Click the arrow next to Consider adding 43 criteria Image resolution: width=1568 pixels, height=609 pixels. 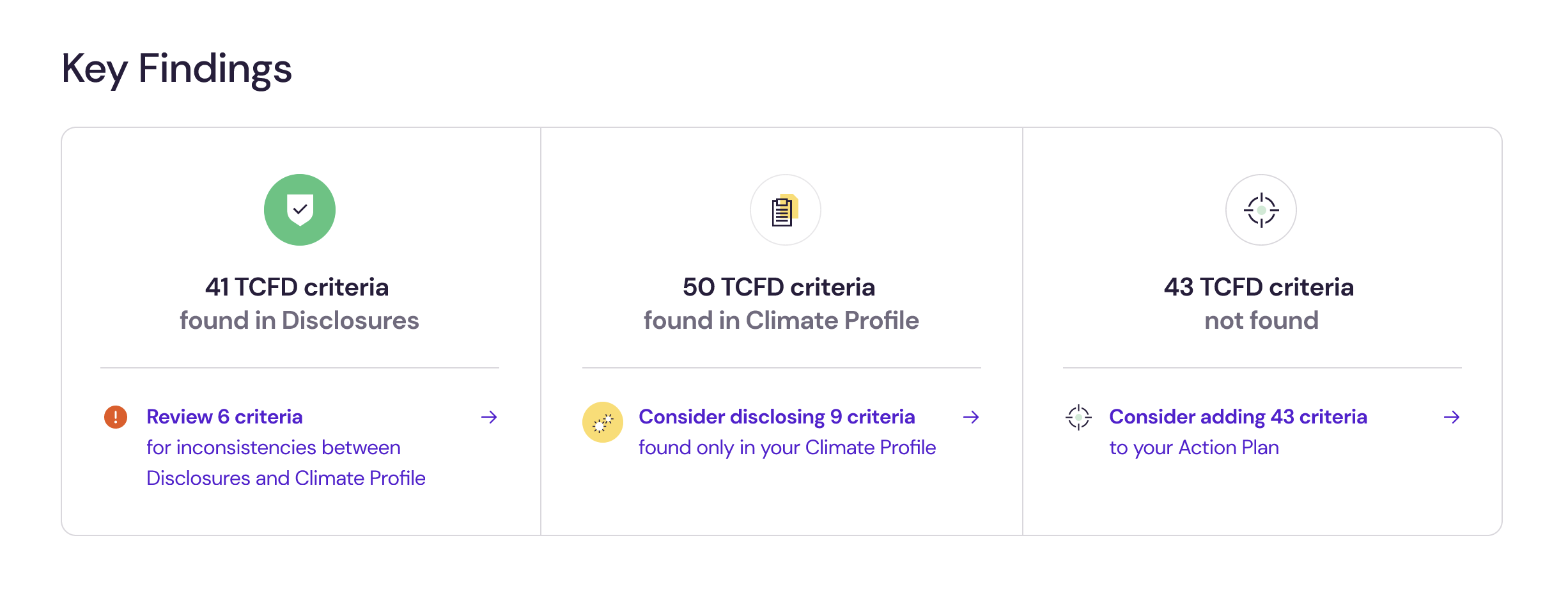(x=1452, y=417)
